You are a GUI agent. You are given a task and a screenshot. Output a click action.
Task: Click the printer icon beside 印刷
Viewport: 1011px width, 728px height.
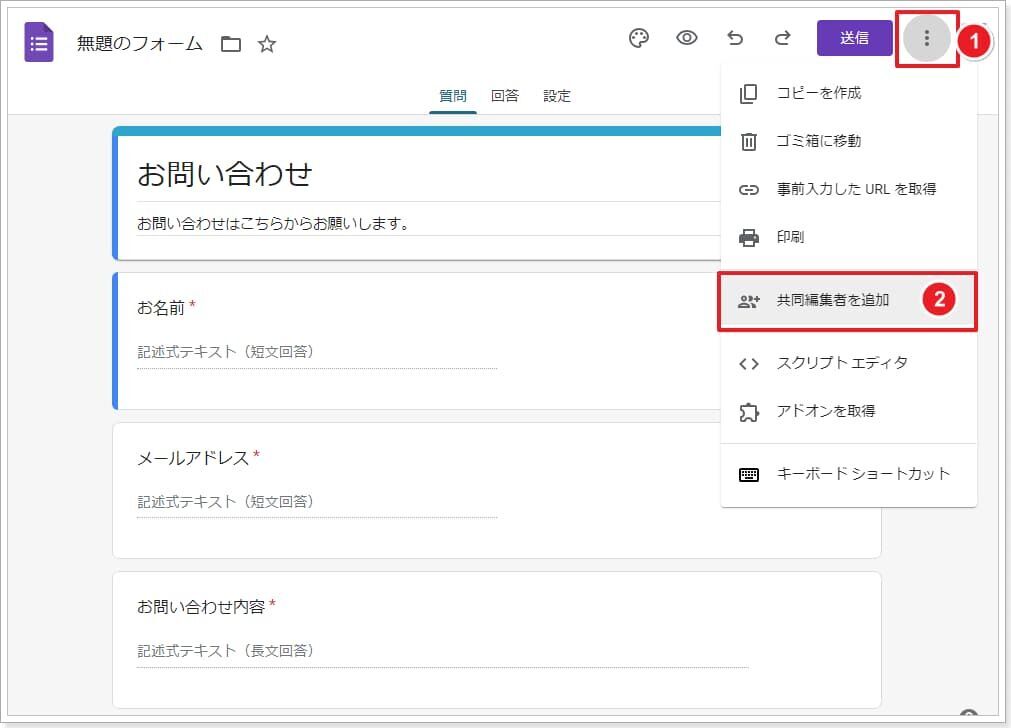coord(749,238)
